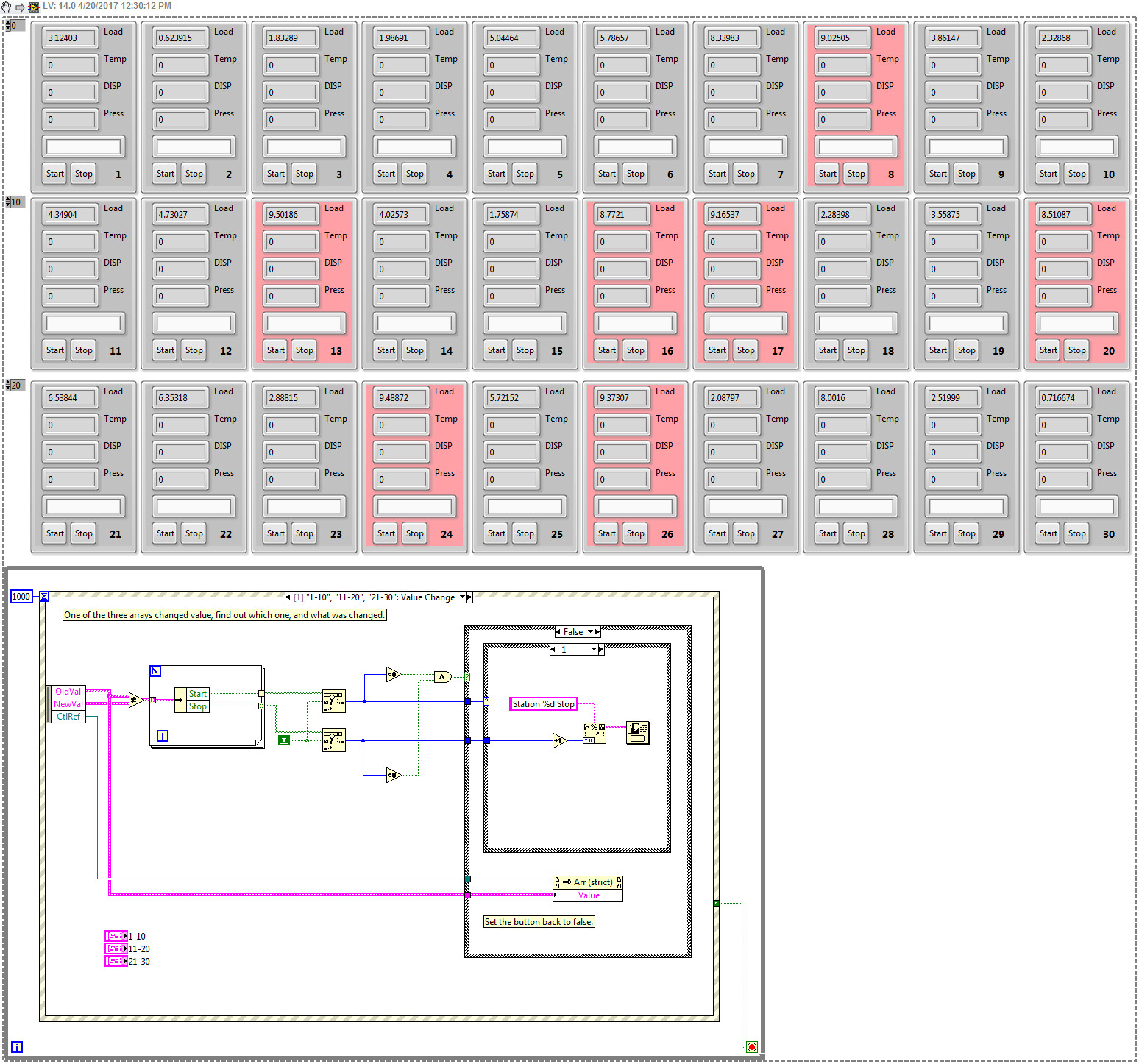Click the 'One of the three arrays changed value' comment

(x=224, y=615)
